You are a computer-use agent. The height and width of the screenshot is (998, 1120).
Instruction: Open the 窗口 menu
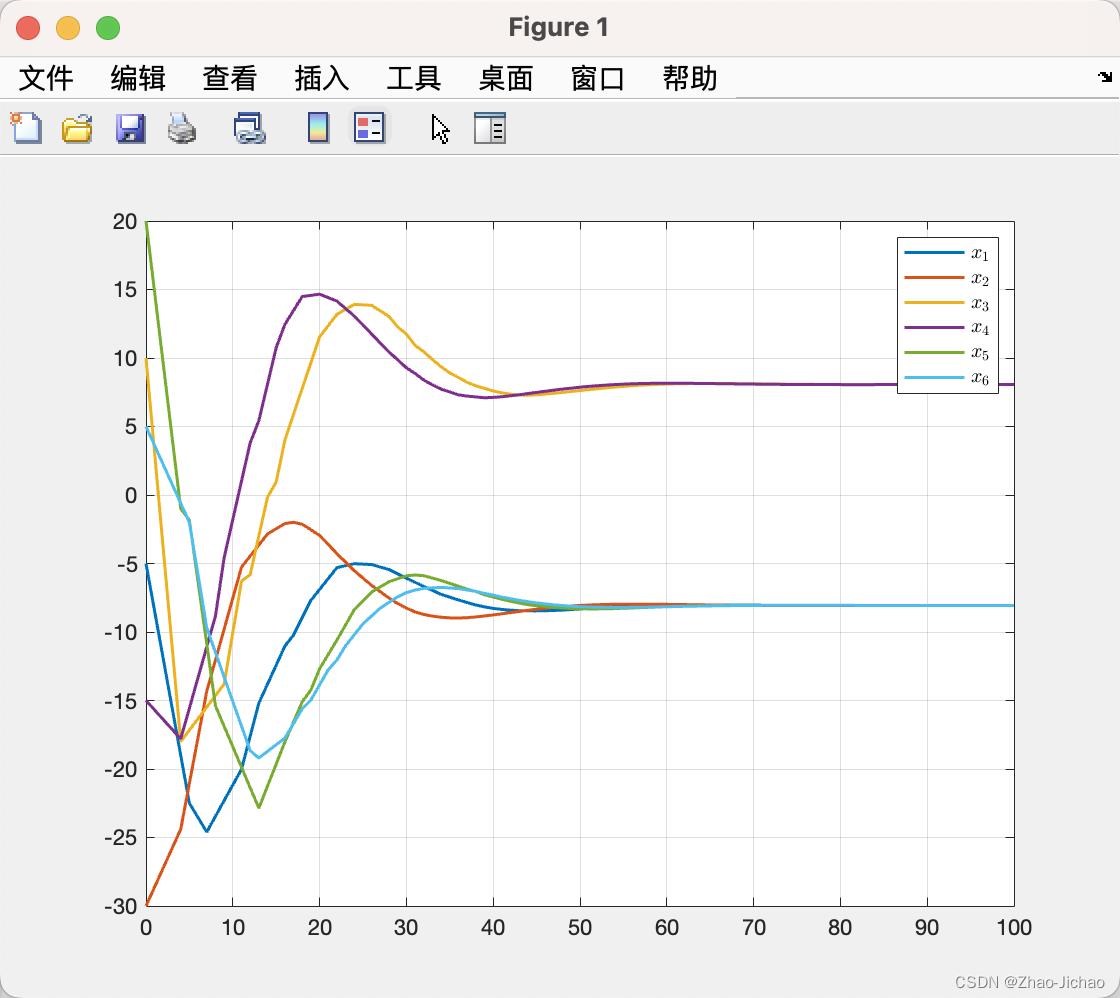[598, 78]
